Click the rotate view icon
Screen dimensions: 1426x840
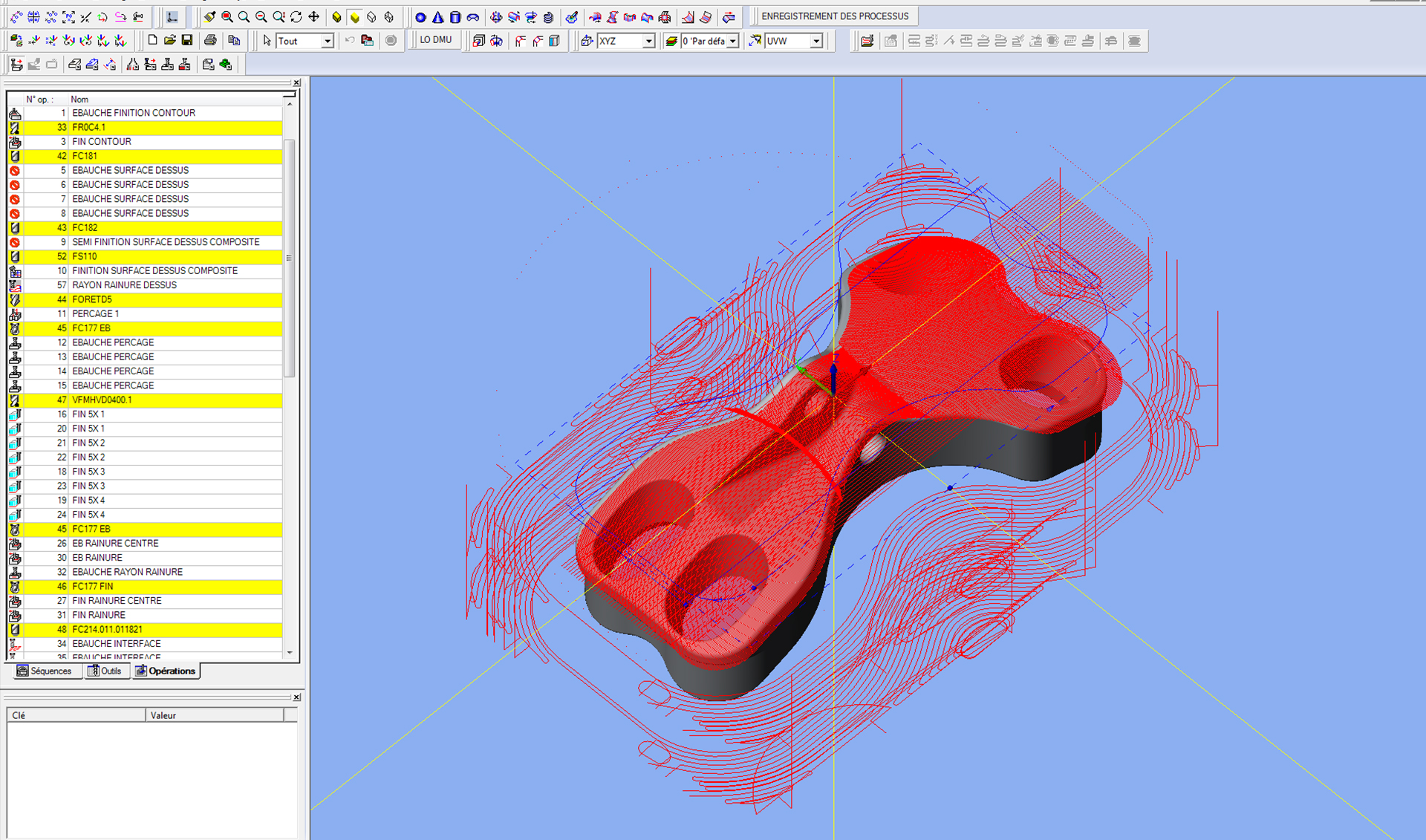click(296, 16)
